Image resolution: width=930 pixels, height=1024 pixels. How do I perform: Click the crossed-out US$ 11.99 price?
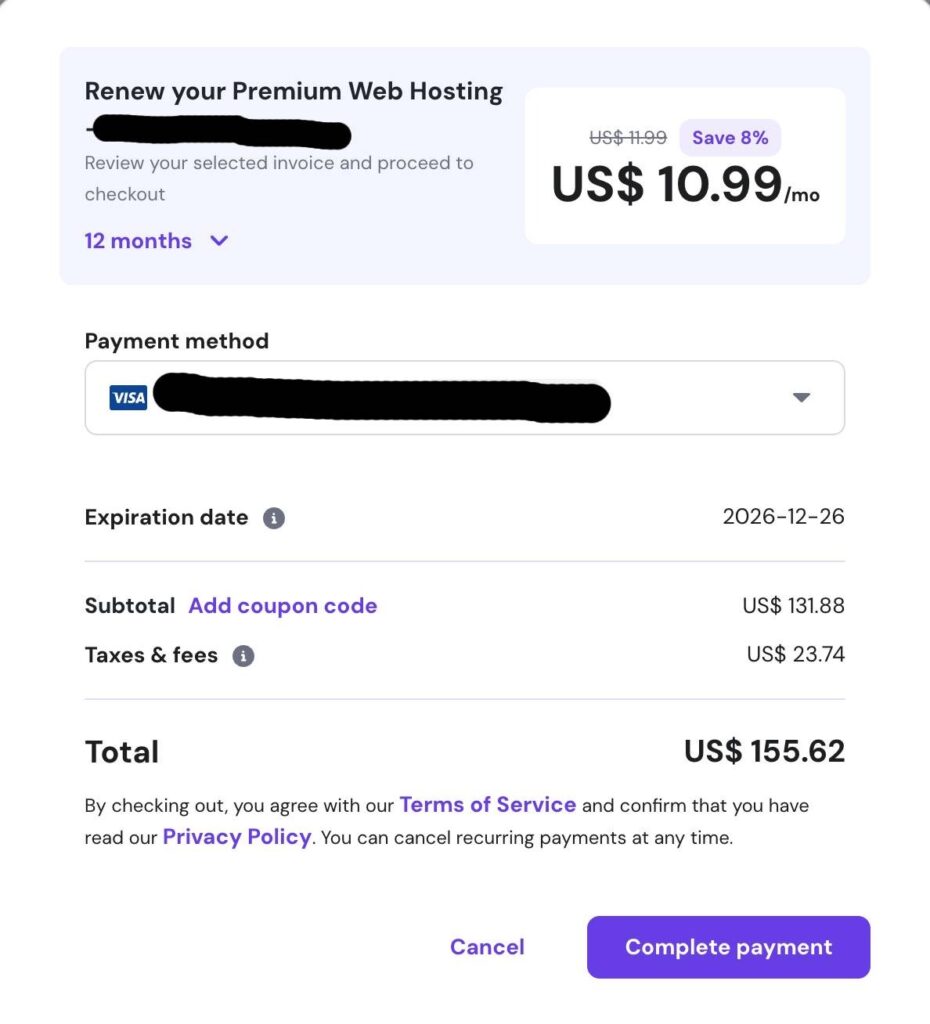click(x=627, y=138)
